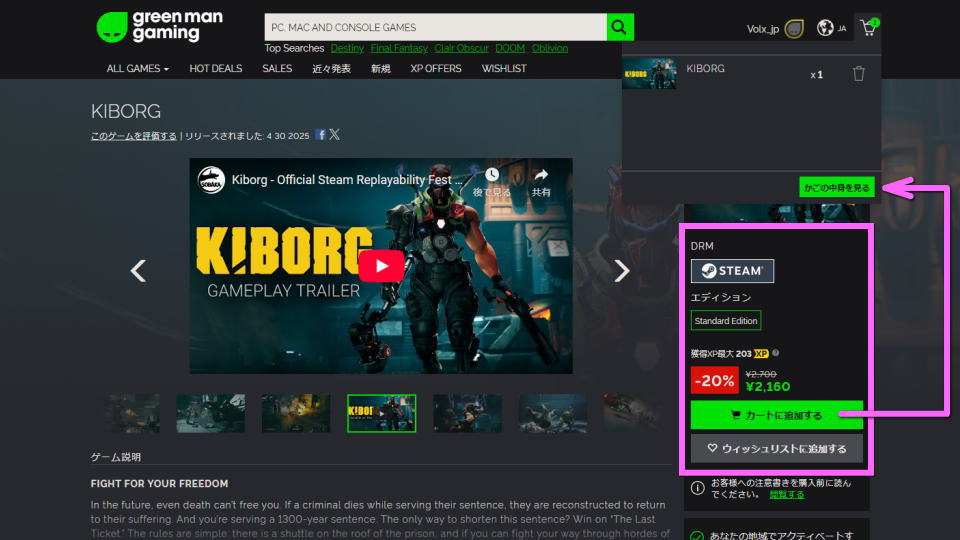Open the 新規 menu item

tap(380, 69)
